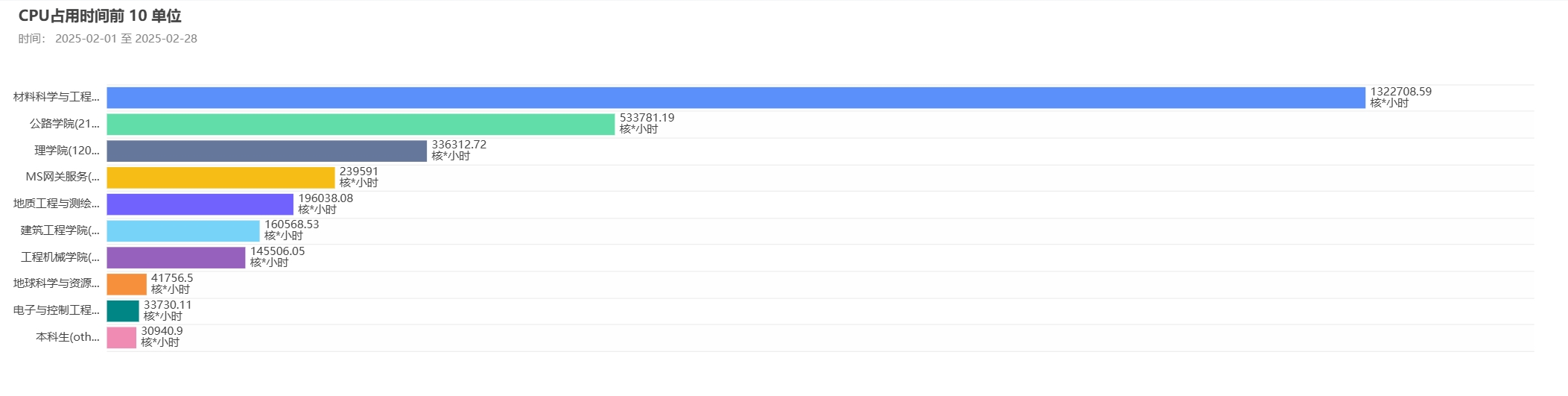This screenshot has height=396, width=1568.
Task: Select the light blue 建筑工程学院 bar
Action: 183,231
